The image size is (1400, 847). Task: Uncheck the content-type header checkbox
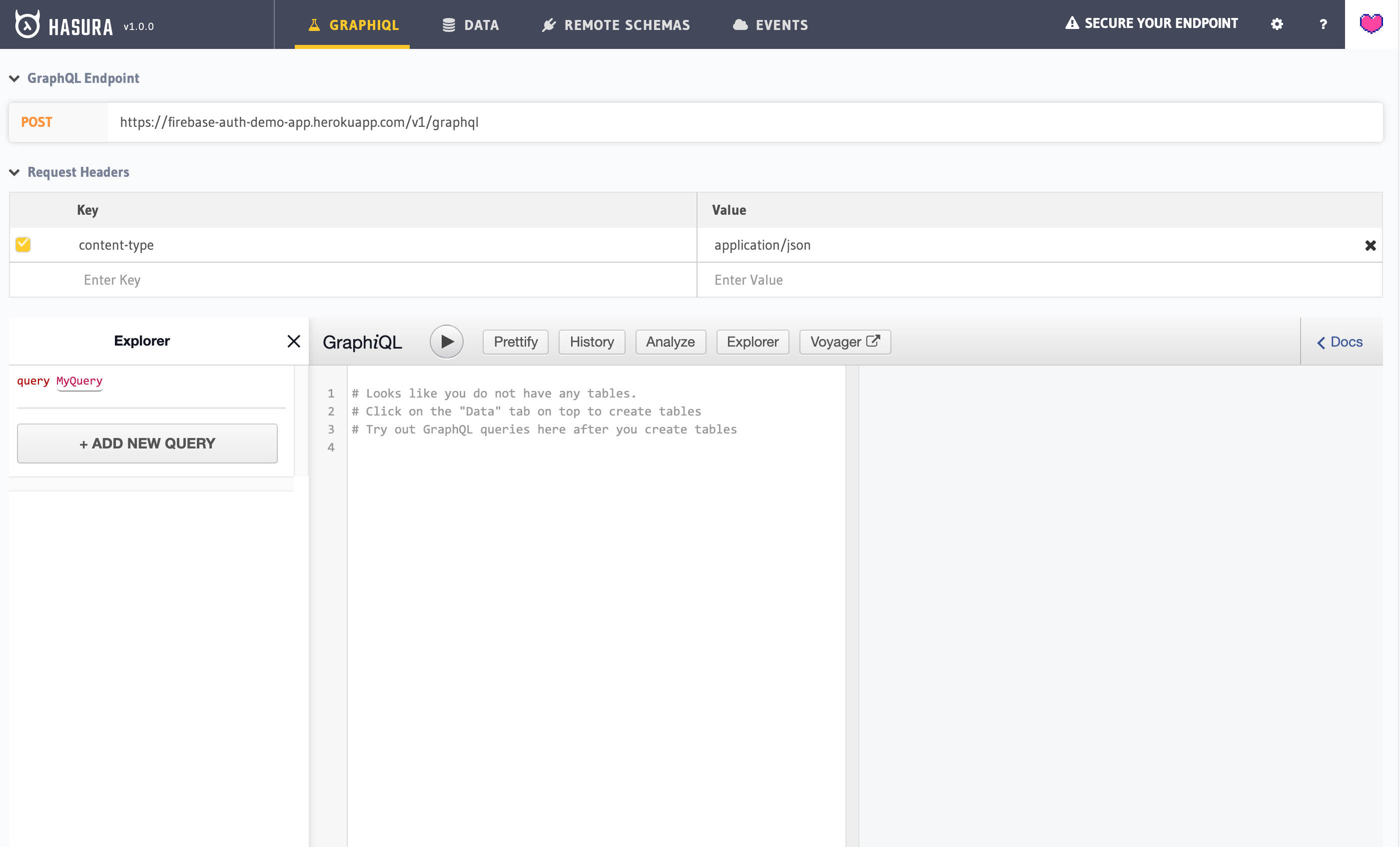click(23, 244)
